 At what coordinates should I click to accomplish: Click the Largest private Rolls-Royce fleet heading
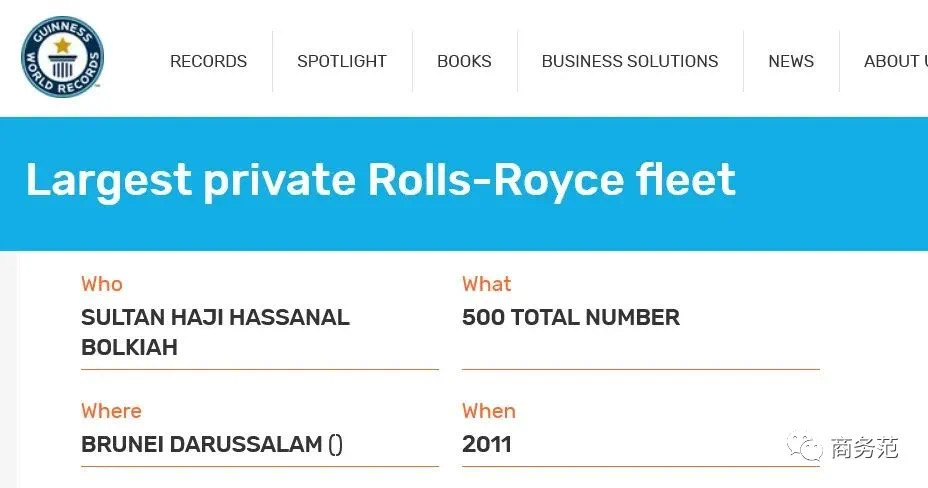pos(380,180)
